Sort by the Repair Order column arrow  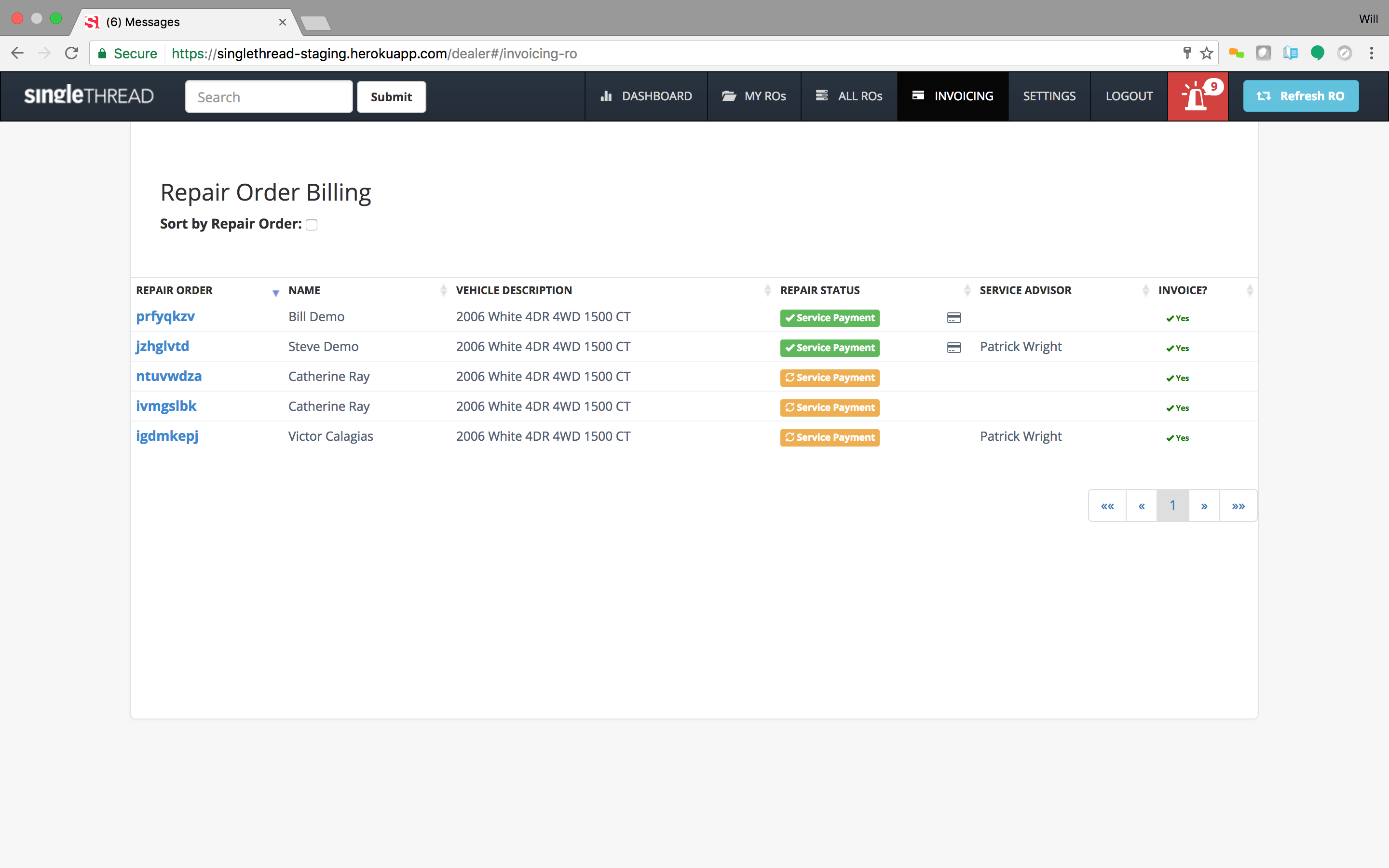(275, 293)
